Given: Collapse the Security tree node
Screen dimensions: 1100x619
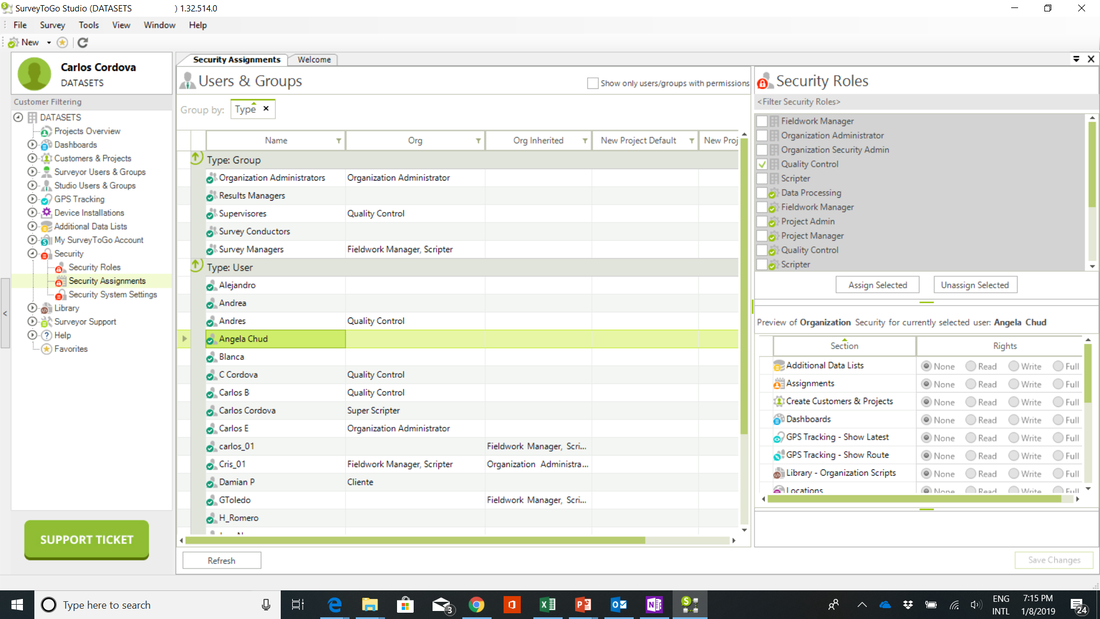Looking at the screenshot, I should tap(32, 253).
